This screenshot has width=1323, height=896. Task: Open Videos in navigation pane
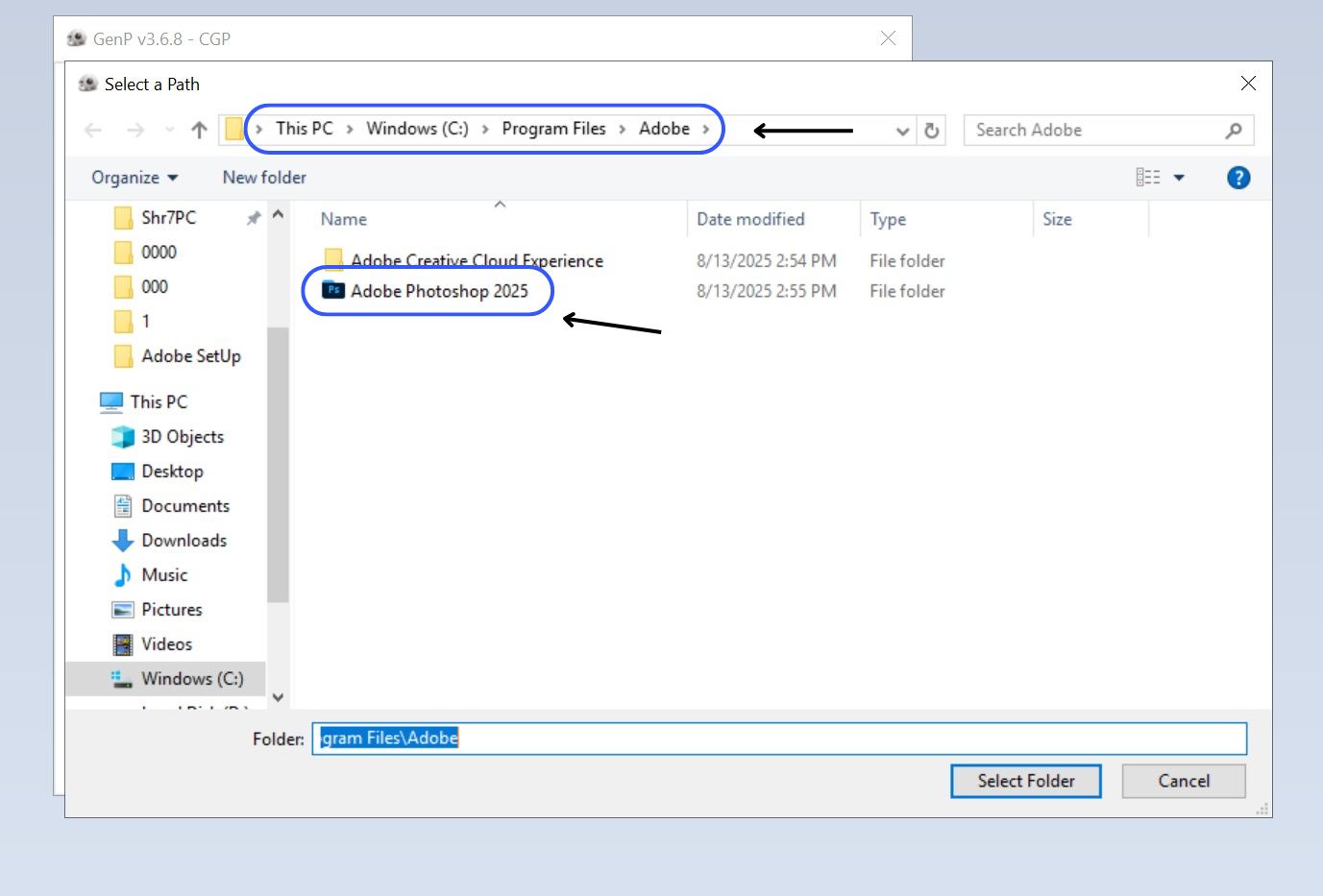(166, 644)
